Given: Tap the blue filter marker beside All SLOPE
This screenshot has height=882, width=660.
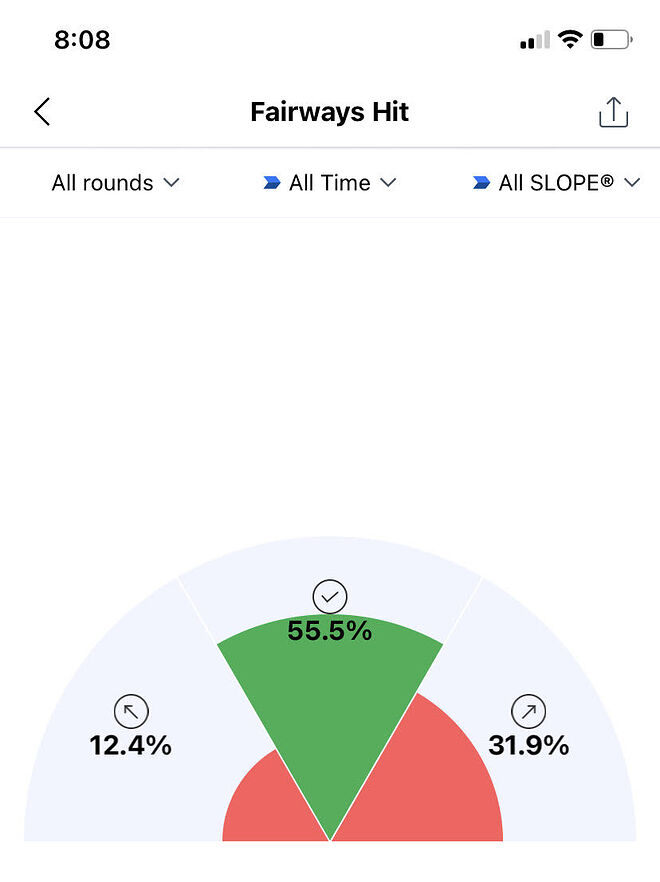Looking at the screenshot, I should pos(481,182).
